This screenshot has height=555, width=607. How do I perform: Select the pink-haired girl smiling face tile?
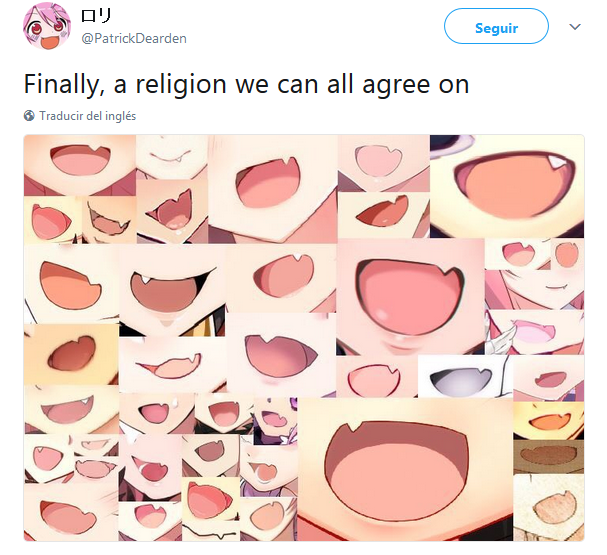pyautogui.click(x=534, y=289)
